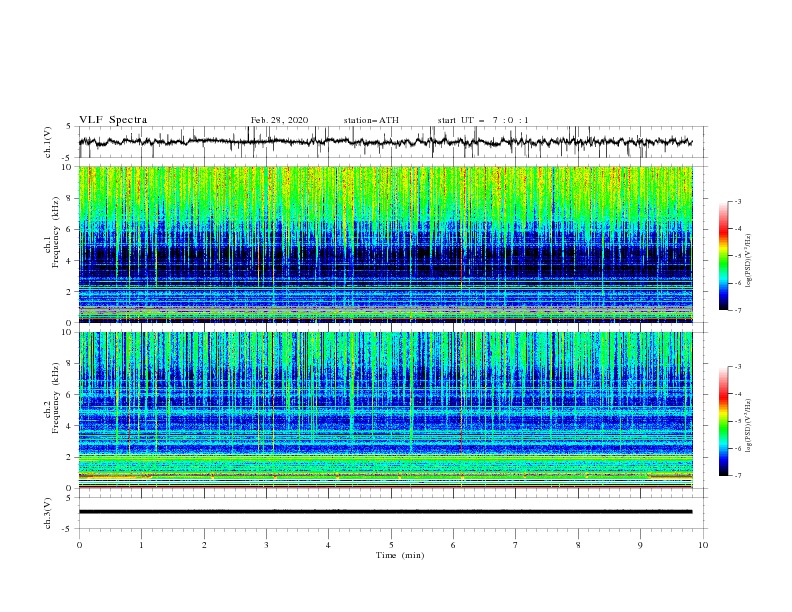The height and width of the screenshot is (612, 792).
Task: Click the "5" tick on ch.1(V) axis
Action: point(69,126)
